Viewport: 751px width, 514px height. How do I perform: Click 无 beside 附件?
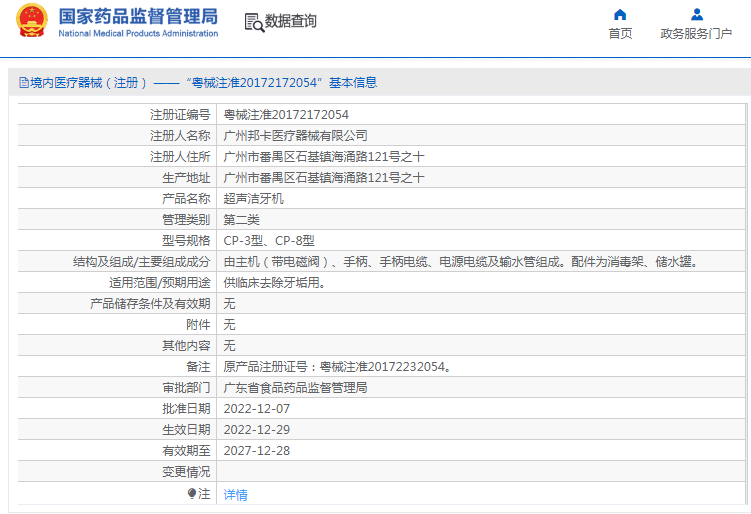pyautogui.click(x=229, y=325)
